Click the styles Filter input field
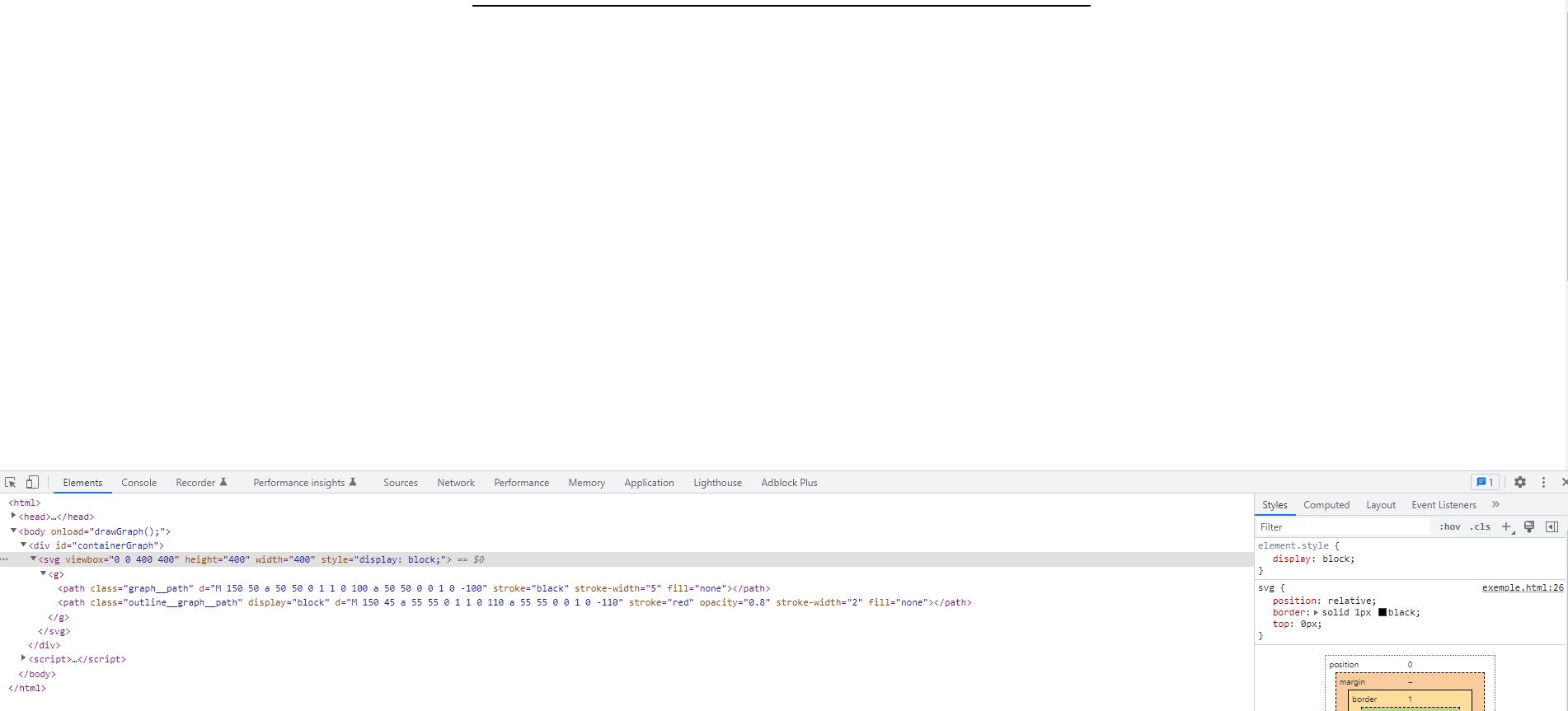1568x711 pixels. point(1344,527)
